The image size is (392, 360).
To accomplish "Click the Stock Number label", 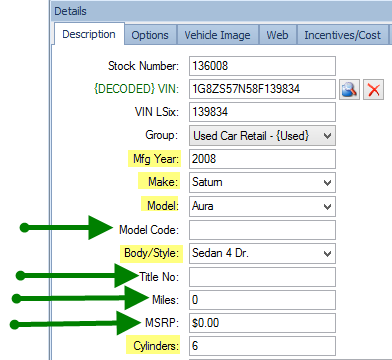I will (143, 66).
